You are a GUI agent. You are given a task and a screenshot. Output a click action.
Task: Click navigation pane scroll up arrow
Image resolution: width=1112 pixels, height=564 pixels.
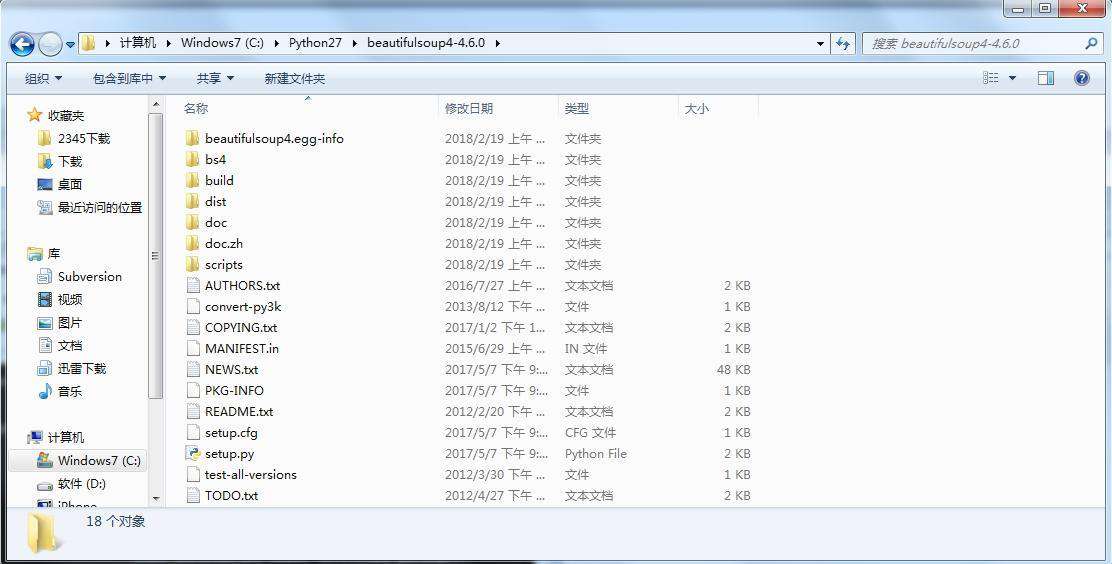(157, 105)
